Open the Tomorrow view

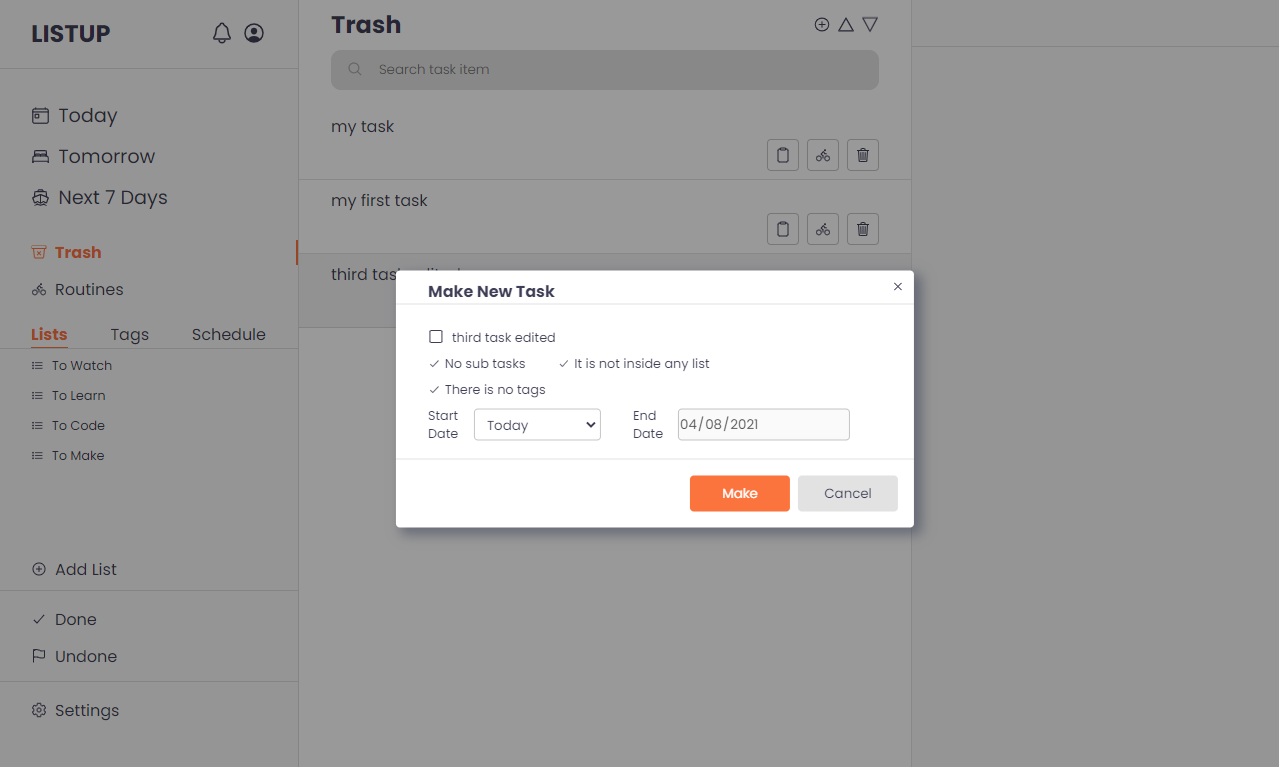coord(107,156)
